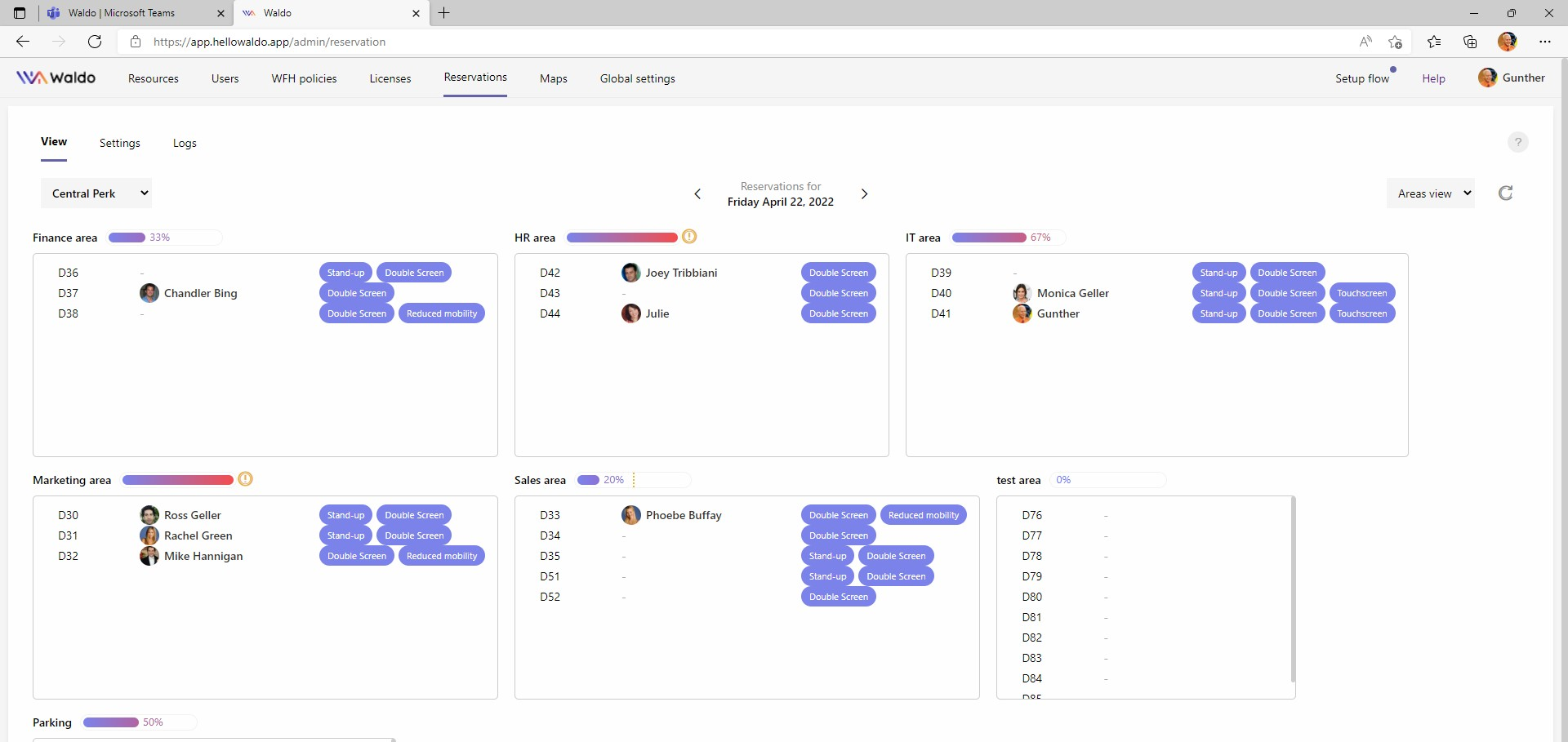Open browser favorites star icon
1568x742 pixels.
[1434, 42]
